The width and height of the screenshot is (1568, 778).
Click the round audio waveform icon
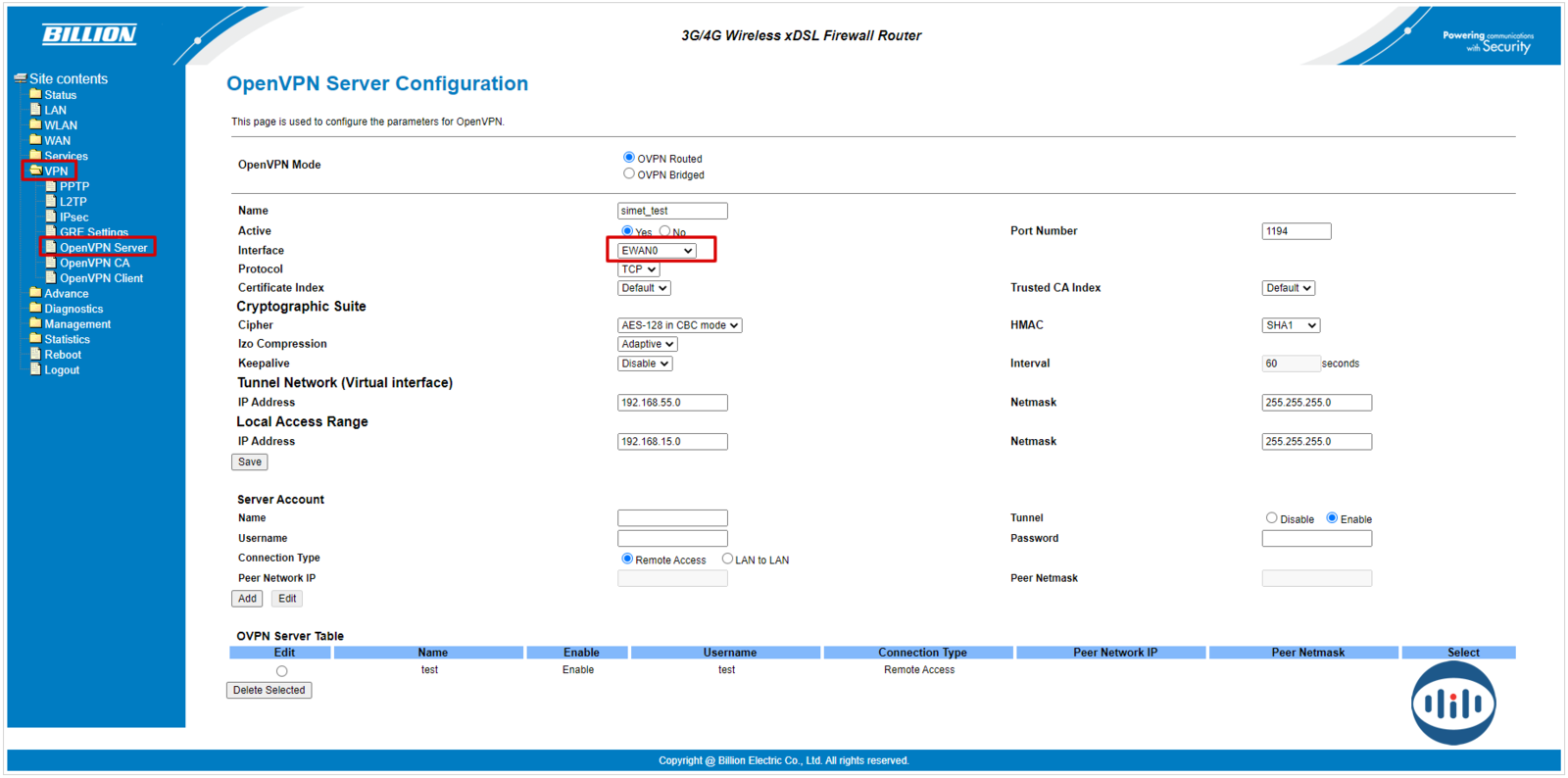tap(1452, 703)
